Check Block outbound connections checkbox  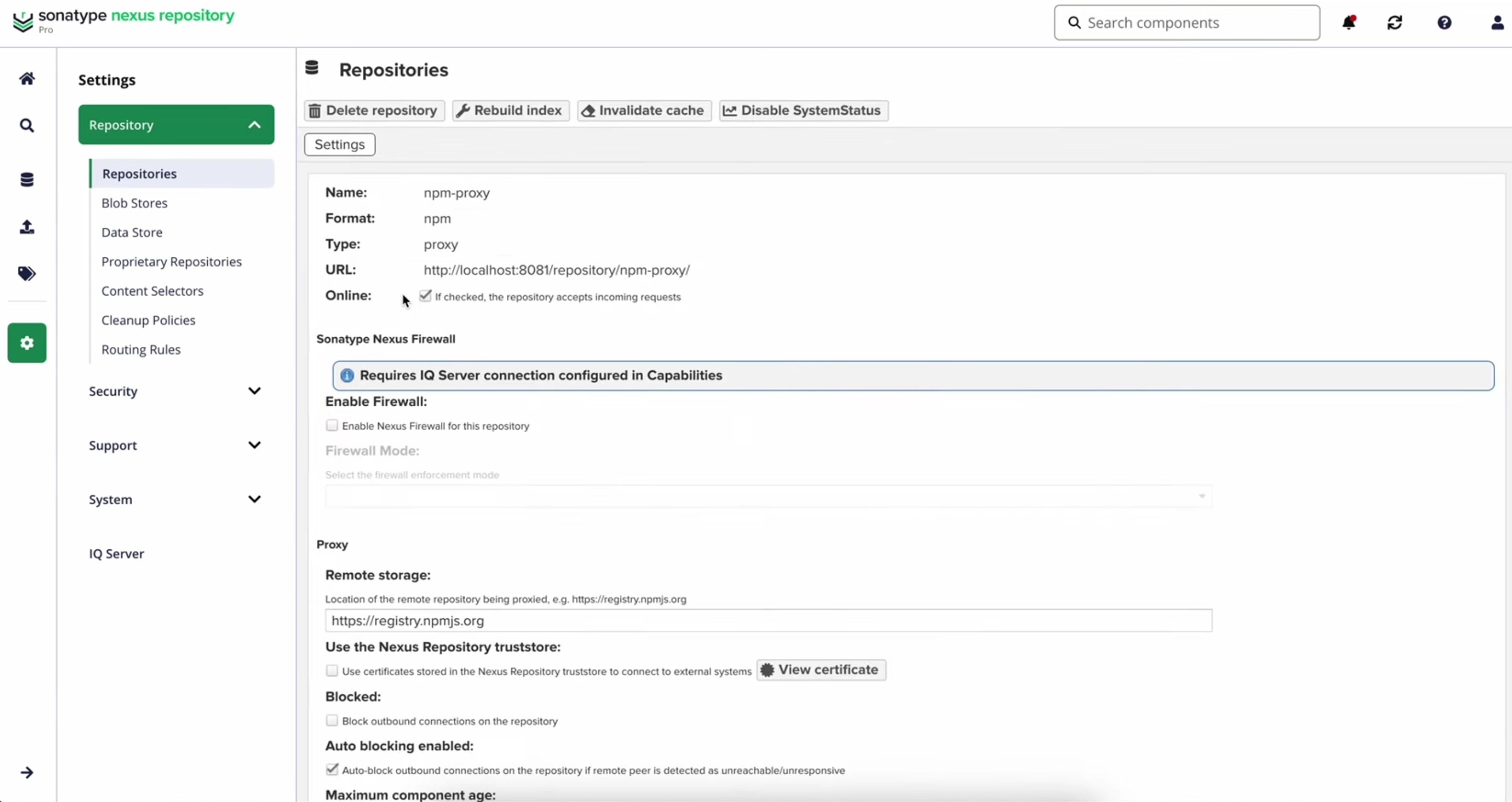point(332,721)
